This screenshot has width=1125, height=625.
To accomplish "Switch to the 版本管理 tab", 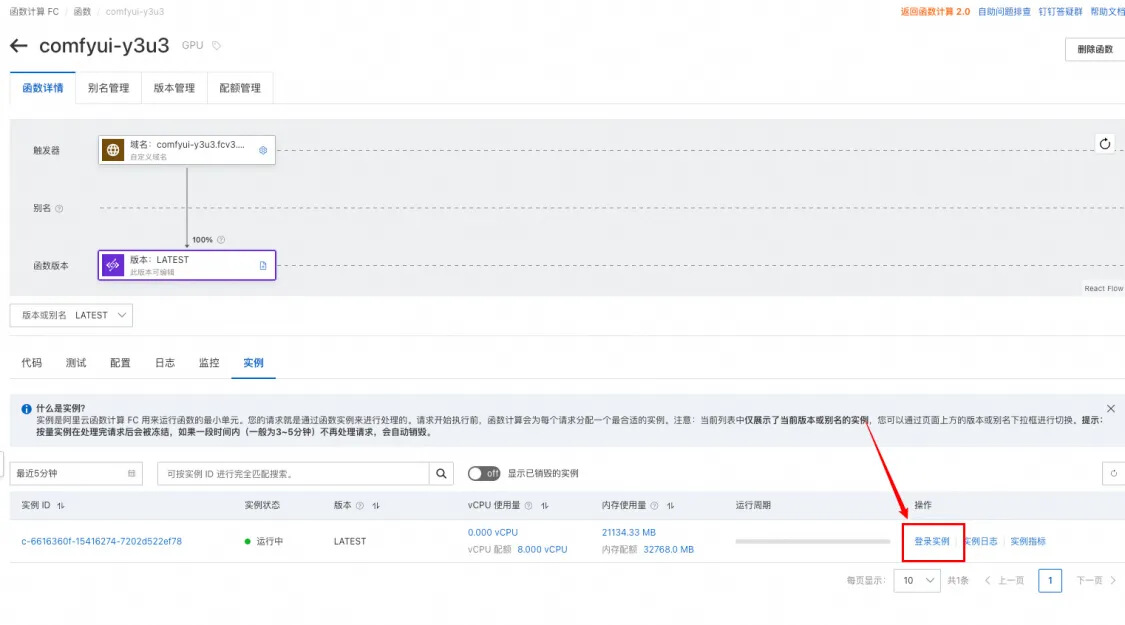I will click(x=174, y=88).
